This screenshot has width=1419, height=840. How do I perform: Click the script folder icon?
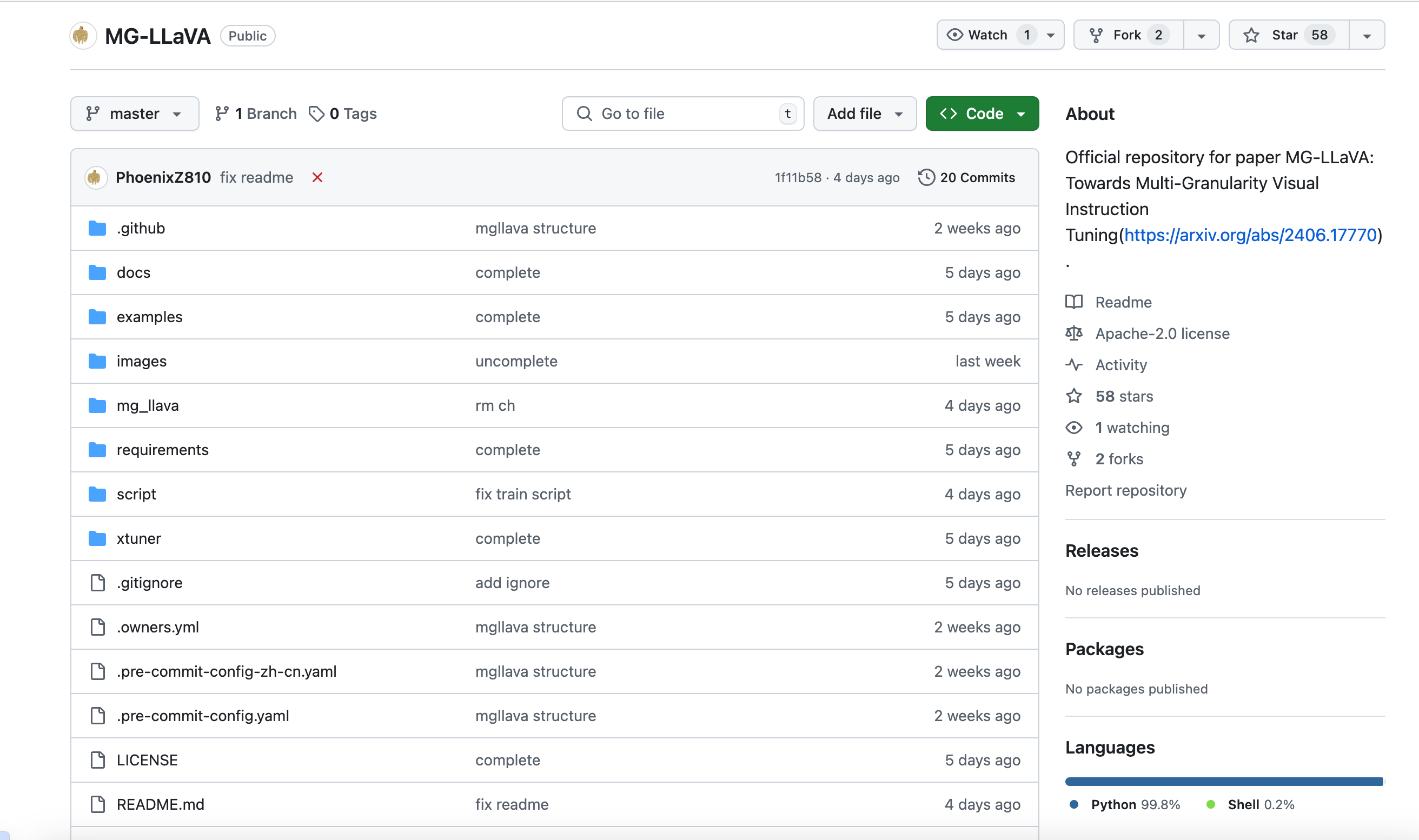[x=97, y=494]
